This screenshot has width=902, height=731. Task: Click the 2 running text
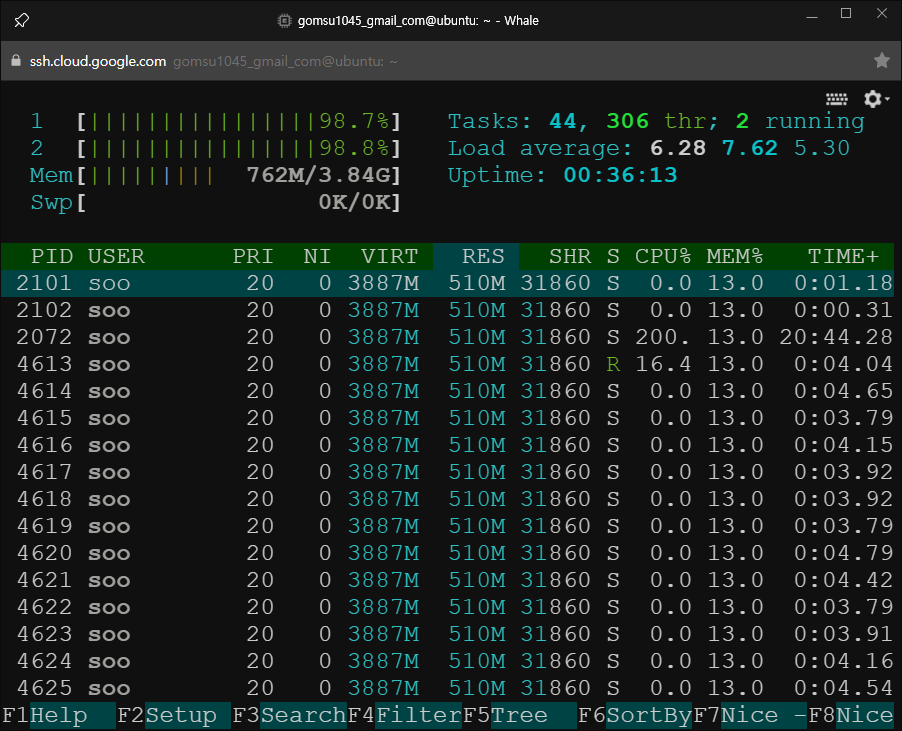click(x=800, y=121)
